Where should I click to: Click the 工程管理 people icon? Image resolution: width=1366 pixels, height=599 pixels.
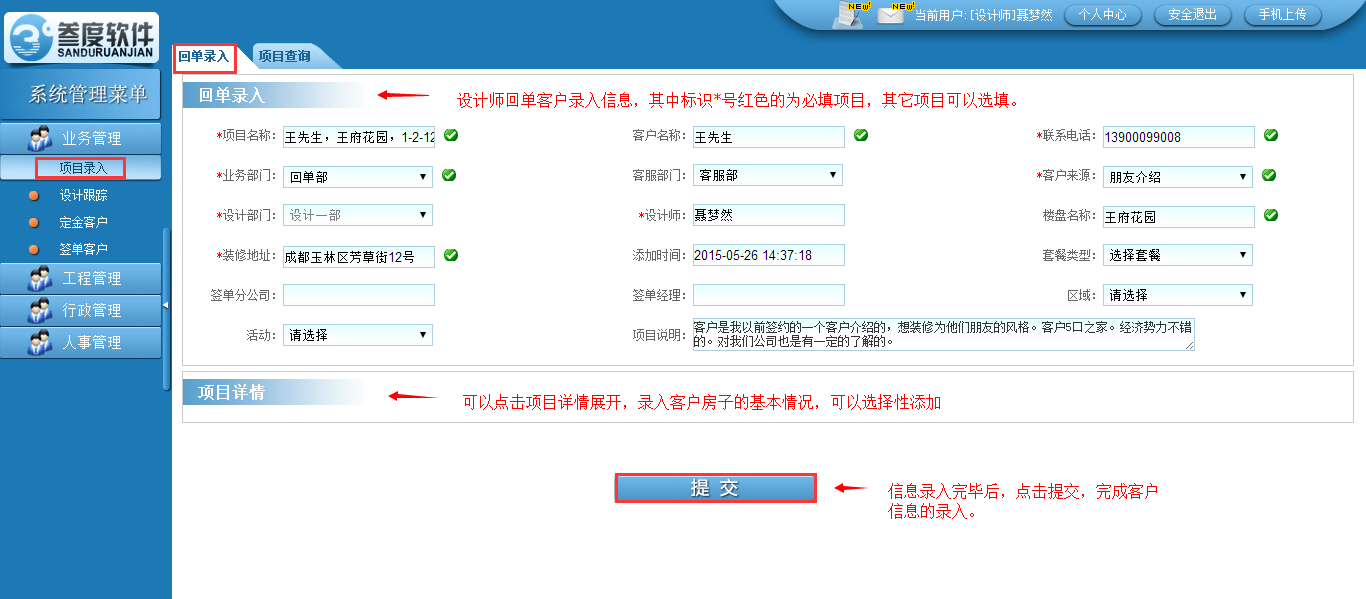[40, 278]
